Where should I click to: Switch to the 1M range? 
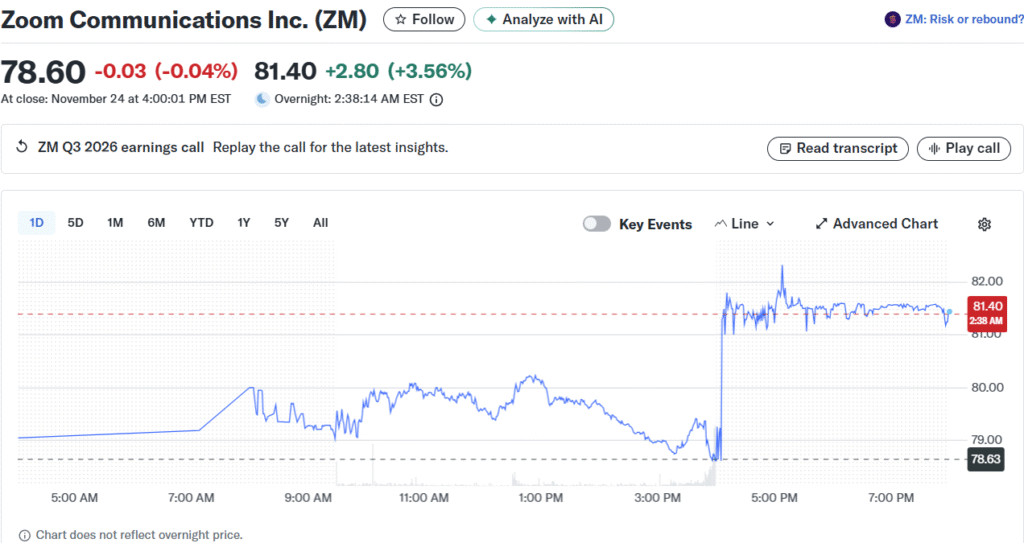tap(115, 223)
